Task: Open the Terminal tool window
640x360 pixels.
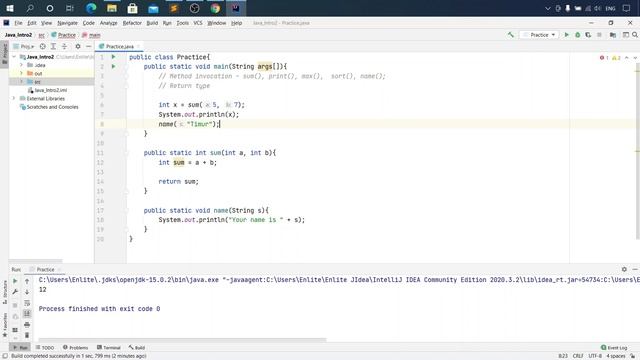Action: click(109, 347)
